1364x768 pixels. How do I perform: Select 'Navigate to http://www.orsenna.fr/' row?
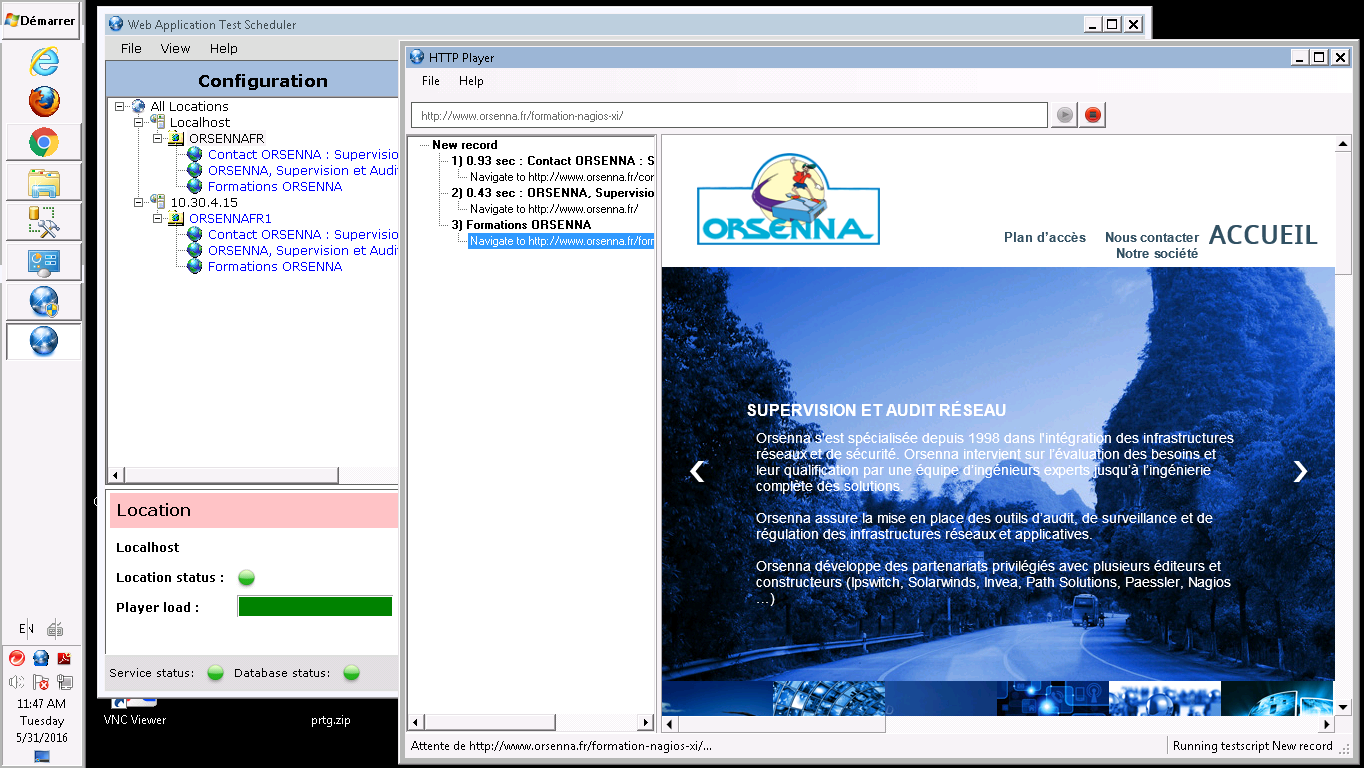point(554,208)
